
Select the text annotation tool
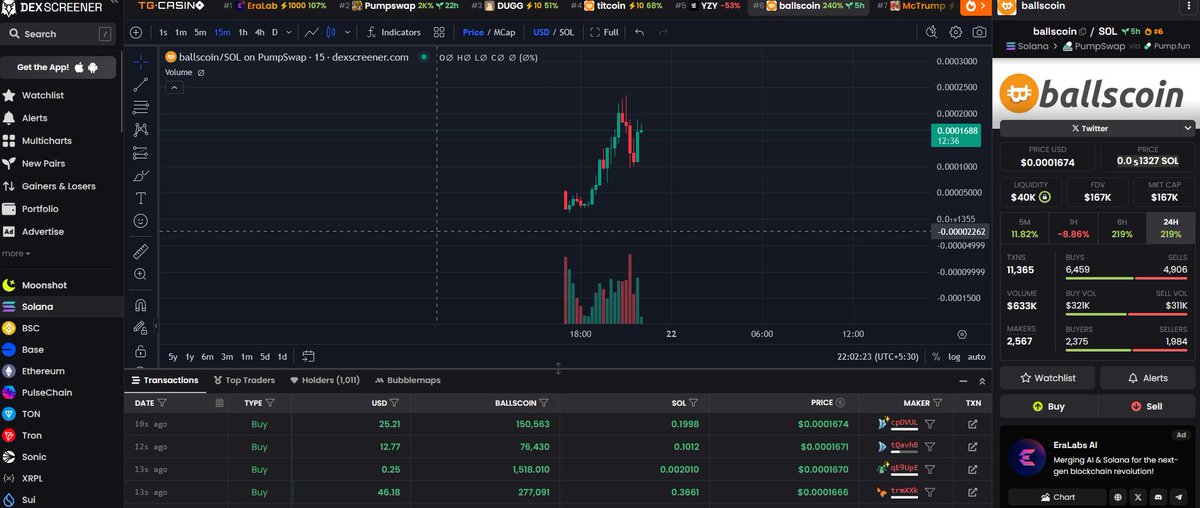[140, 198]
